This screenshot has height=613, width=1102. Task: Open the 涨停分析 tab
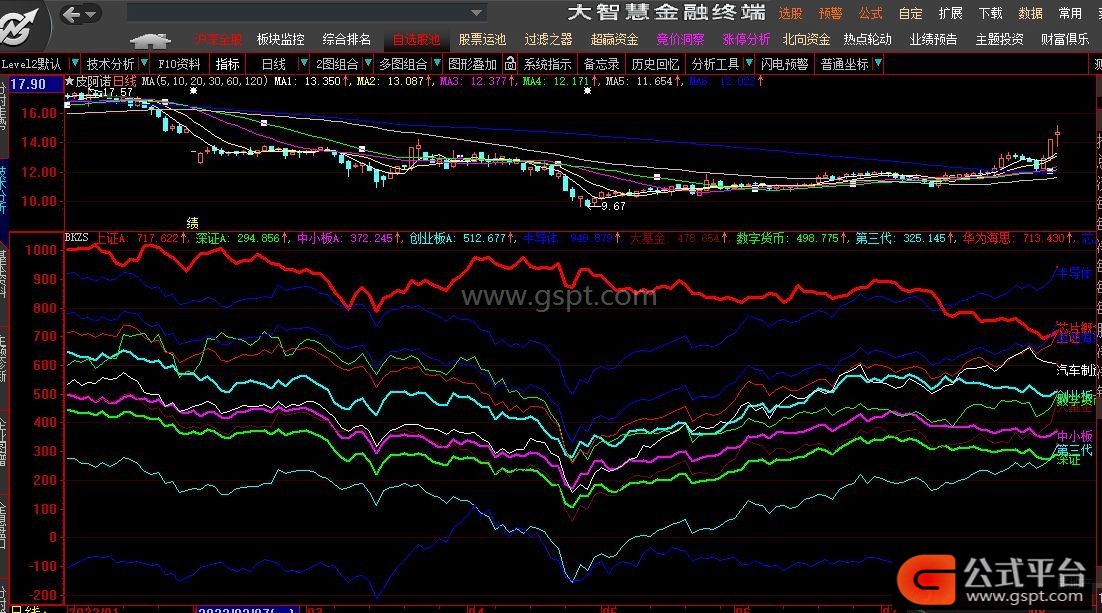click(x=746, y=39)
